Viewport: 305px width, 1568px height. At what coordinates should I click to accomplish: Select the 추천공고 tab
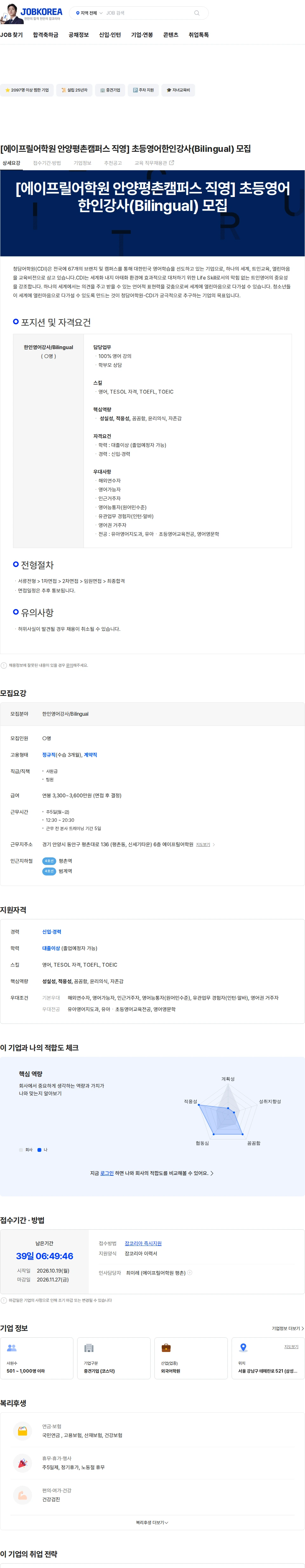[x=112, y=163]
